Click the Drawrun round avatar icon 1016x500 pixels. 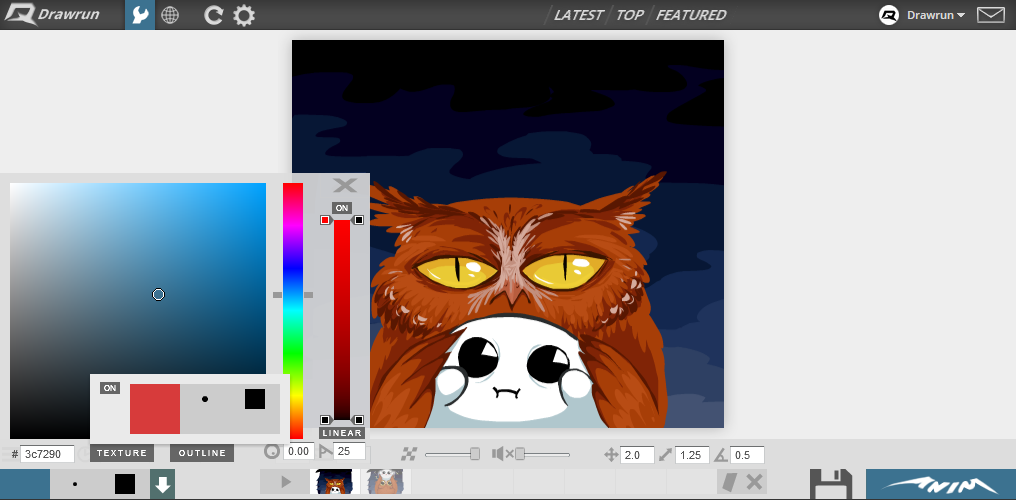pyautogui.click(x=888, y=15)
